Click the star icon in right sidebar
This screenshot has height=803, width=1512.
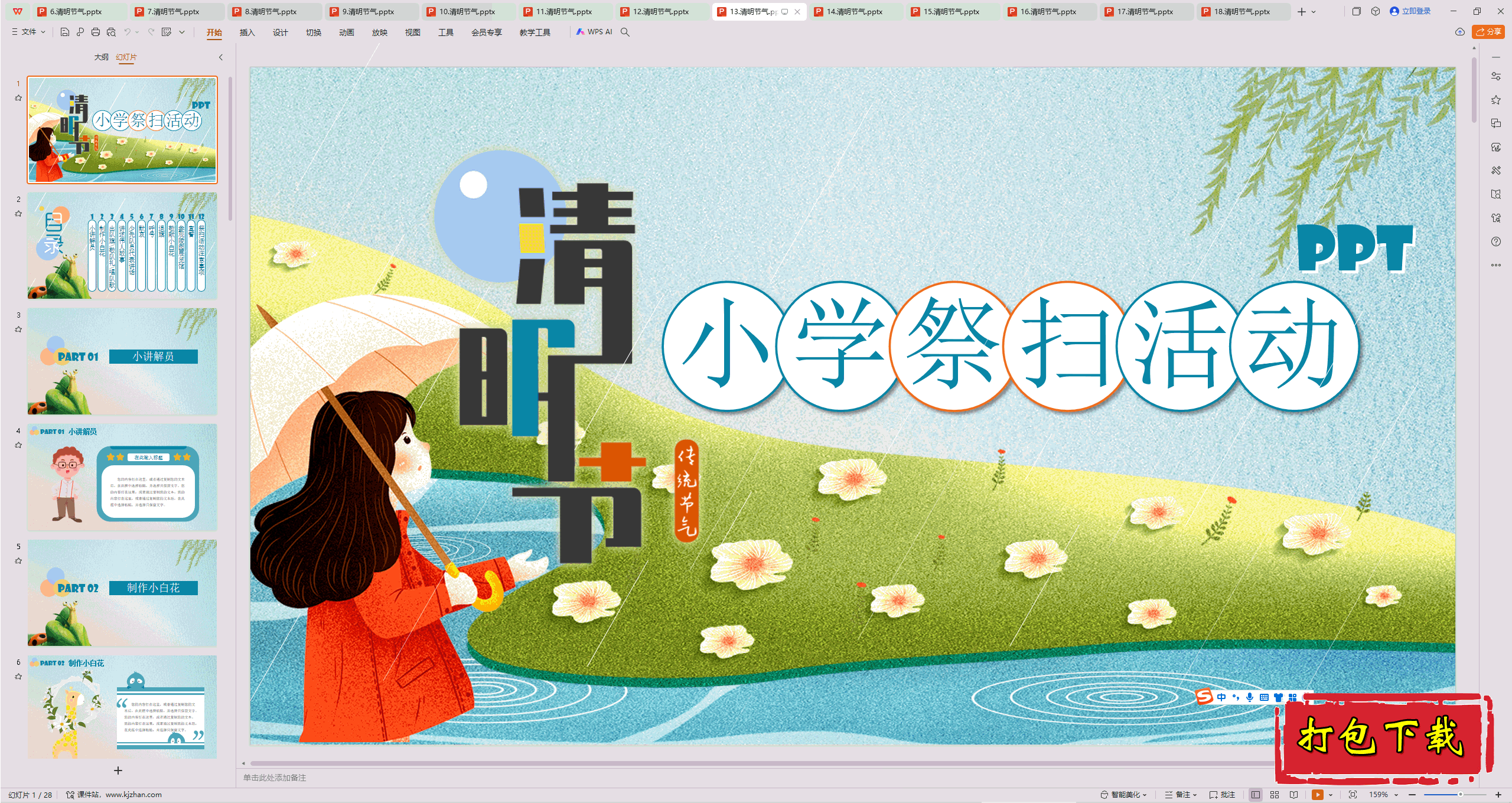click(1496, 100)
